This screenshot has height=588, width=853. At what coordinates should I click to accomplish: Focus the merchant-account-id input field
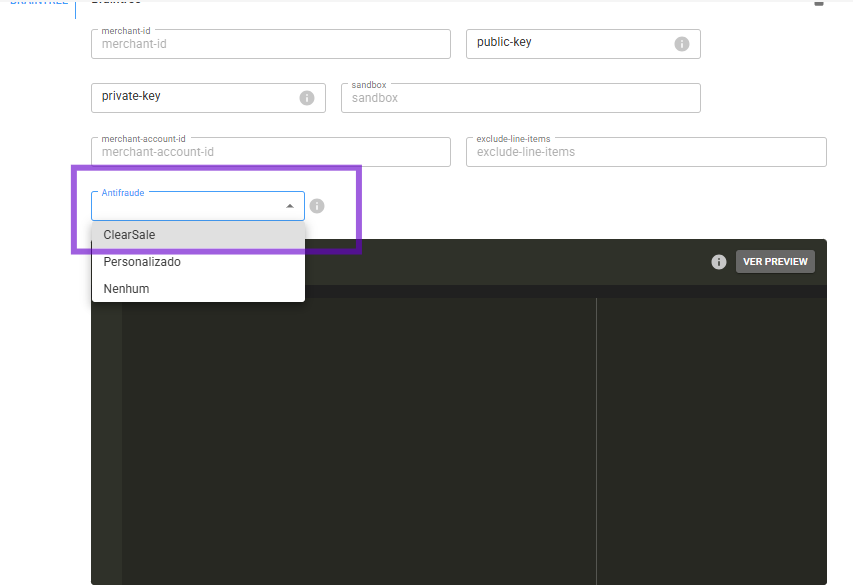[271, 152]
